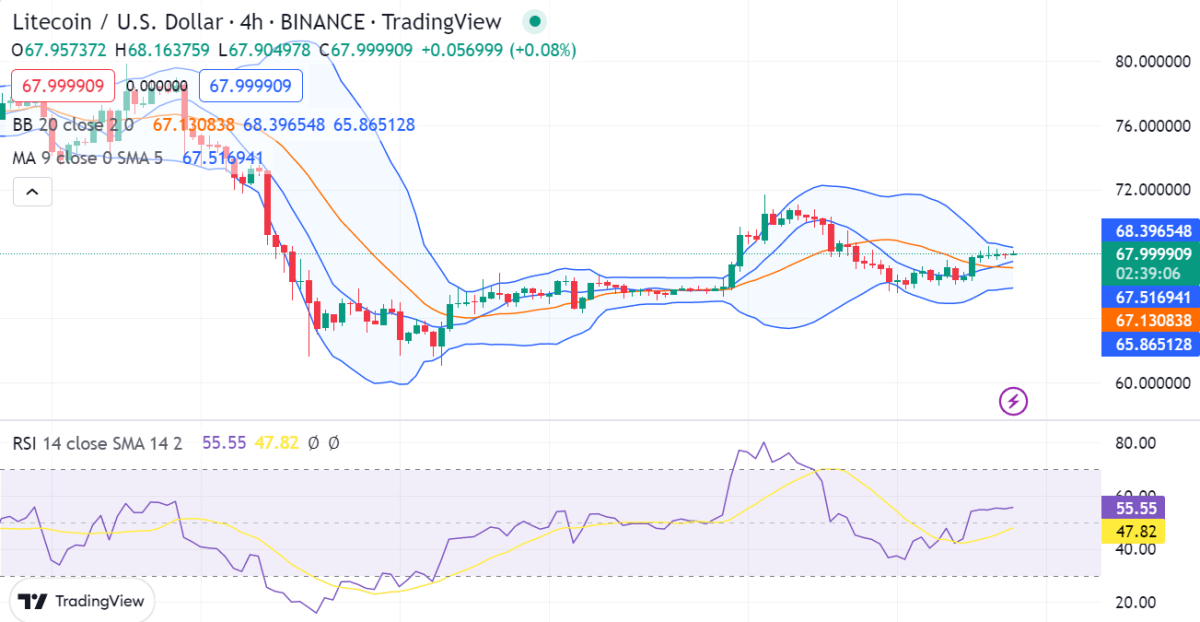Select the RSI 14 close SMA 14 2 legend
The image size is (1200, 622).
pyautogui.click(x=98, y=442)
